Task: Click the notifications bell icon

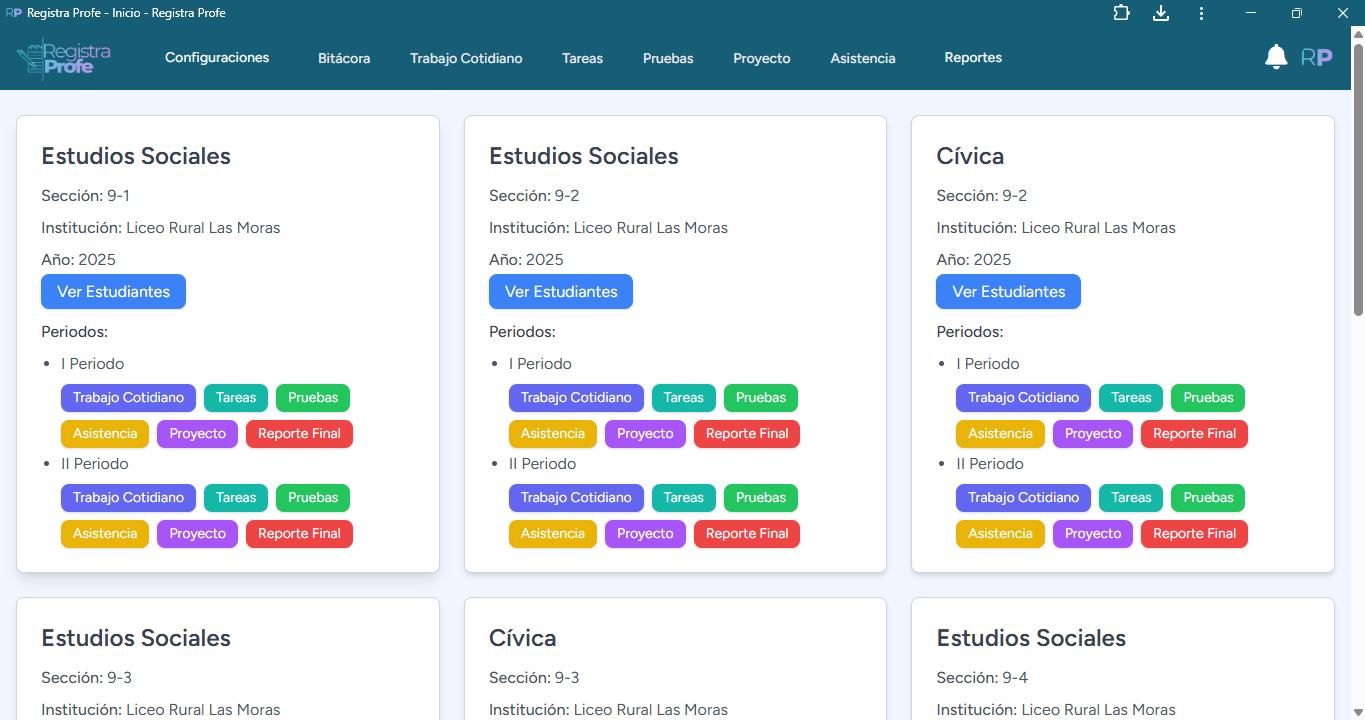Action: (1276, 57)
